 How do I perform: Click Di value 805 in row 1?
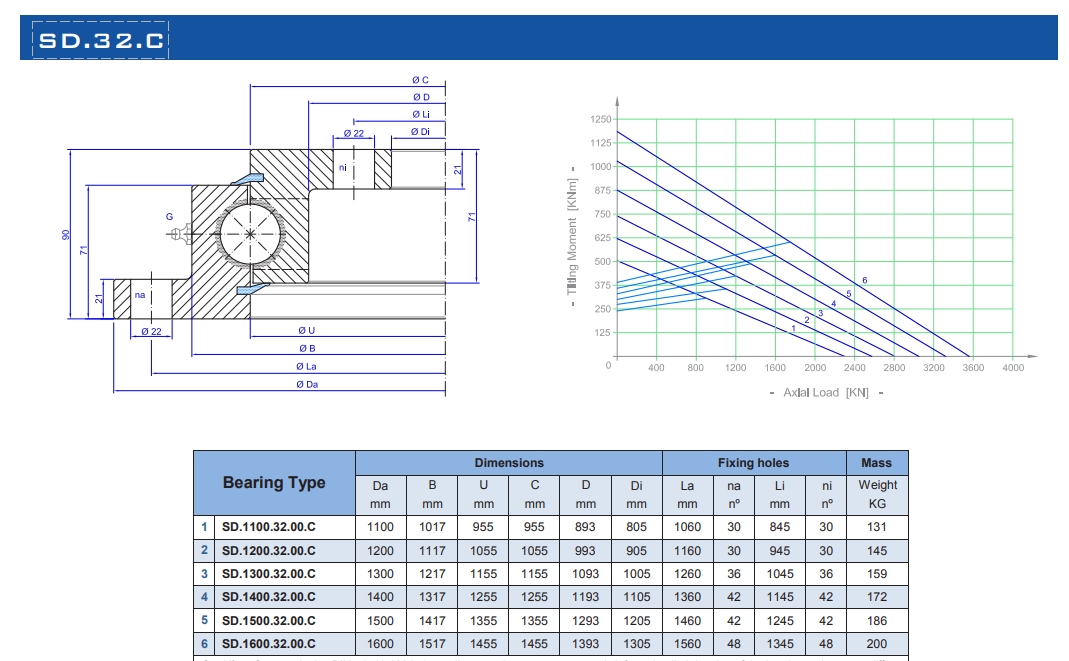pyautogui.click(x=636, y=527)
